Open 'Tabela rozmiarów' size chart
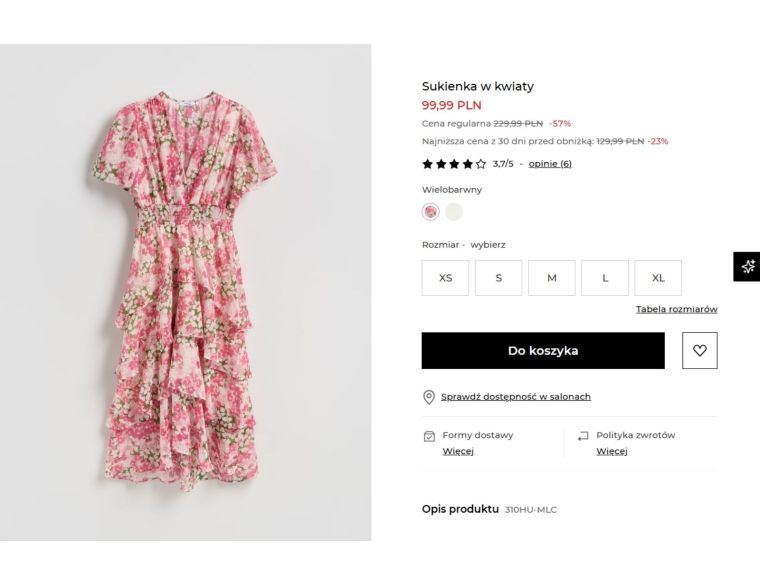This screenshot has width=760, height=570. coord(676,309)
